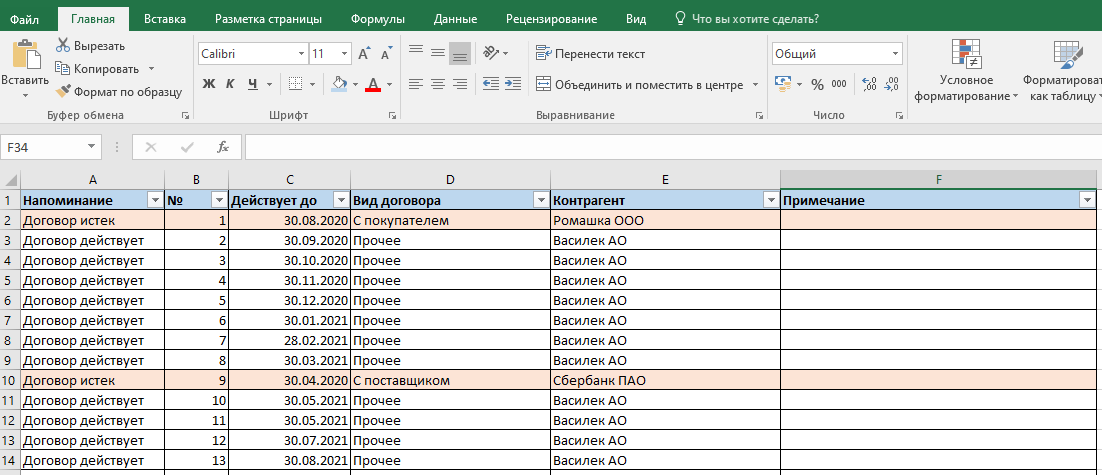The image size is (1102, 475).
Task: Open the filter dropdown for Напоминание column
Action: [x=155, y=201]
